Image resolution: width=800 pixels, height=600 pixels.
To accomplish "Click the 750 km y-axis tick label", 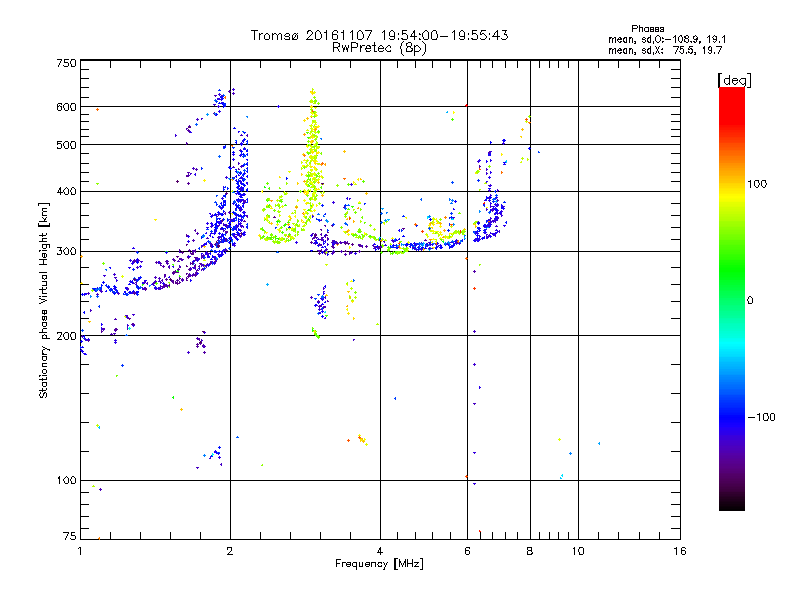I will point(66,63).
